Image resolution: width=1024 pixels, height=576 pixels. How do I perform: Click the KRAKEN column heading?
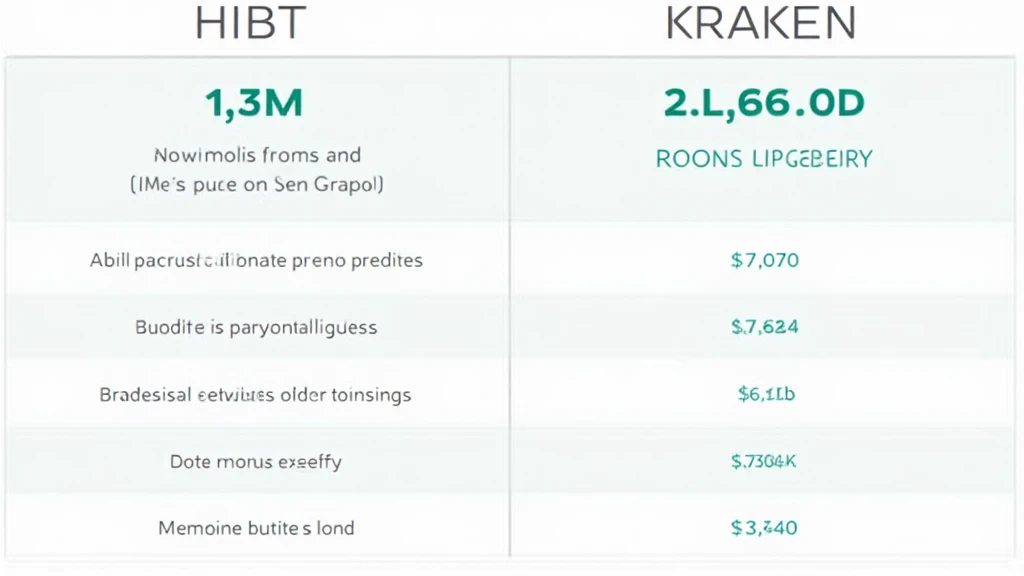tap(761, 24)
